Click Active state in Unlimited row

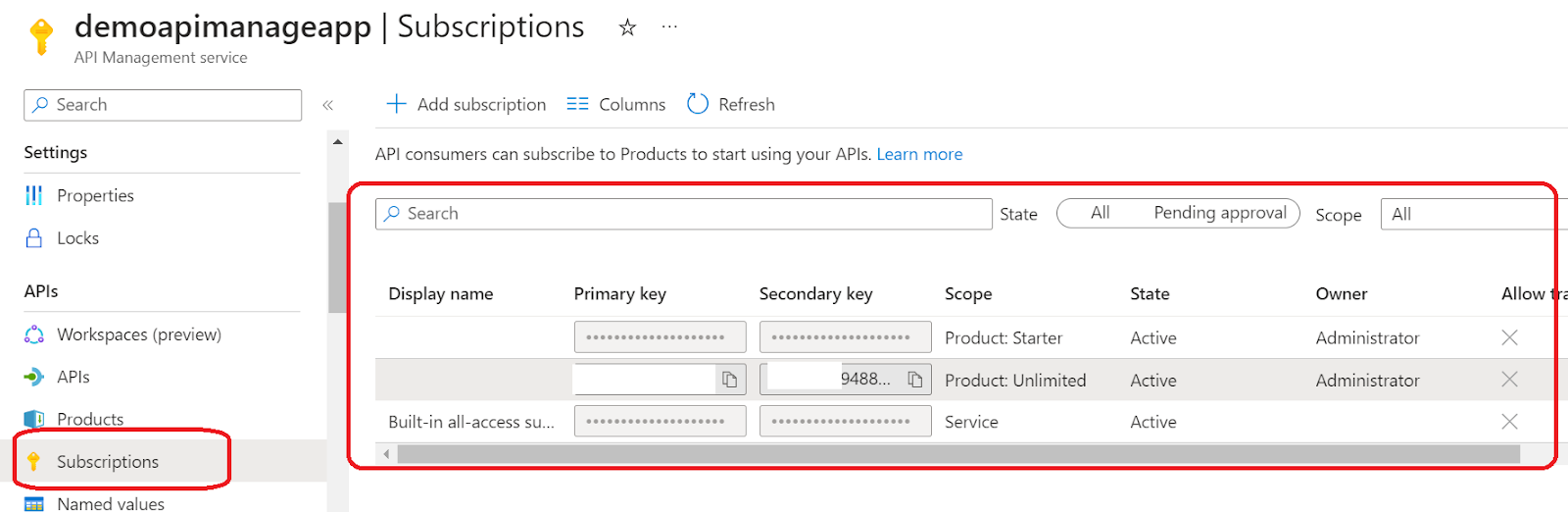(x=1152, y=380)
